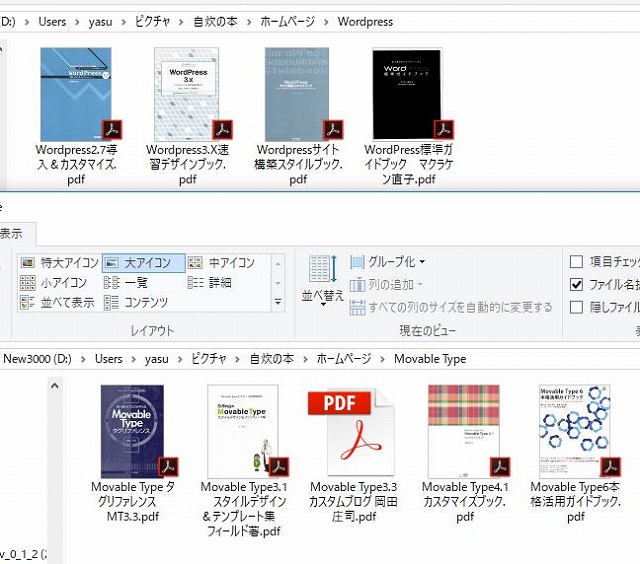Go to yasu in Wordpress window path

(100, 22)
